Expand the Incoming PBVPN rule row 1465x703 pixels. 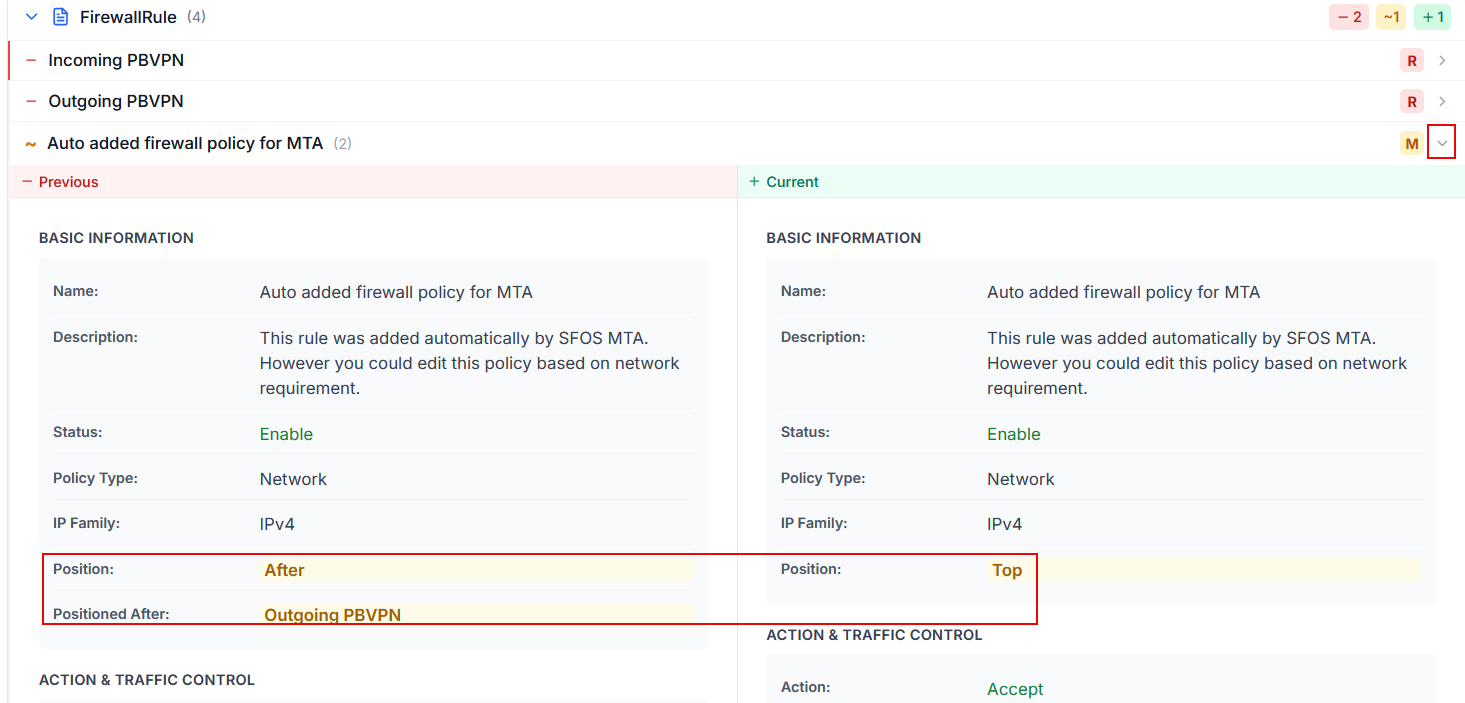(1441, 60)
